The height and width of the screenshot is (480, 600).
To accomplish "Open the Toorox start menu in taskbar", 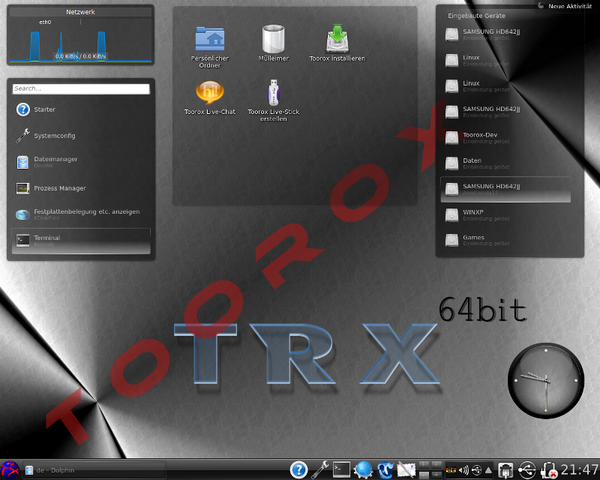I will 10,470.
